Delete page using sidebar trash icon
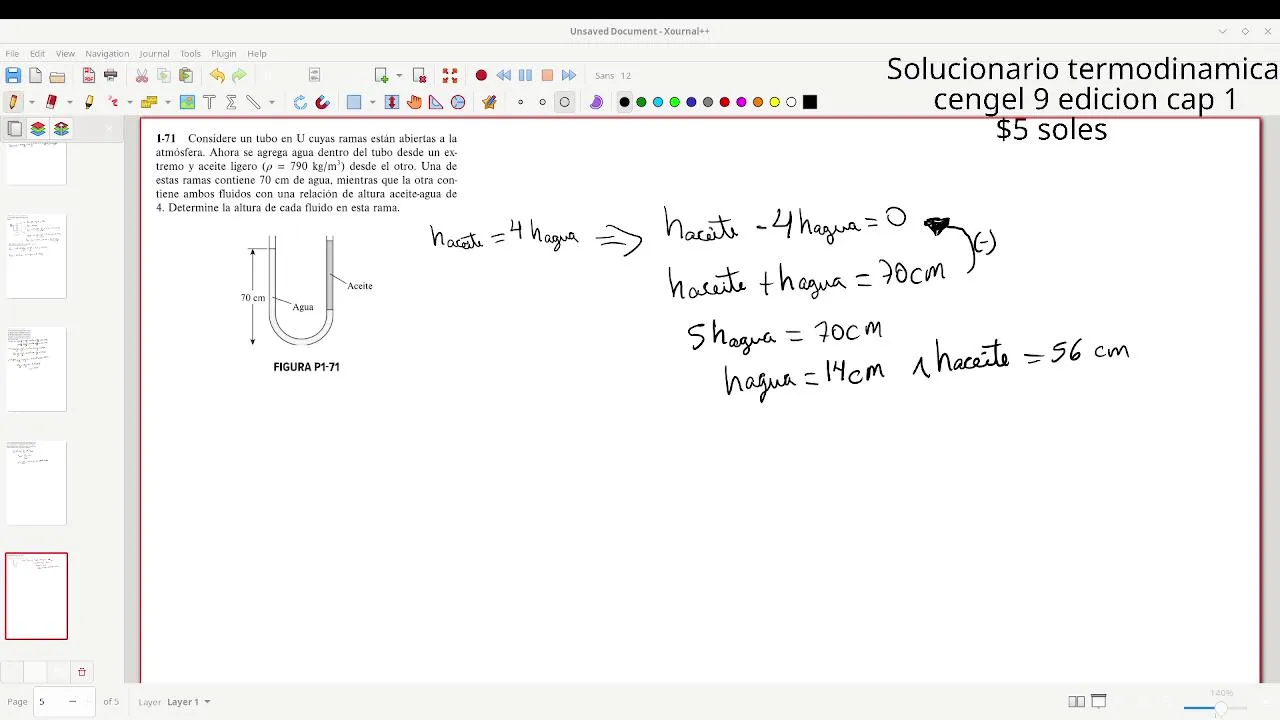Viewport: 1280px width, 720px height. 82,672
